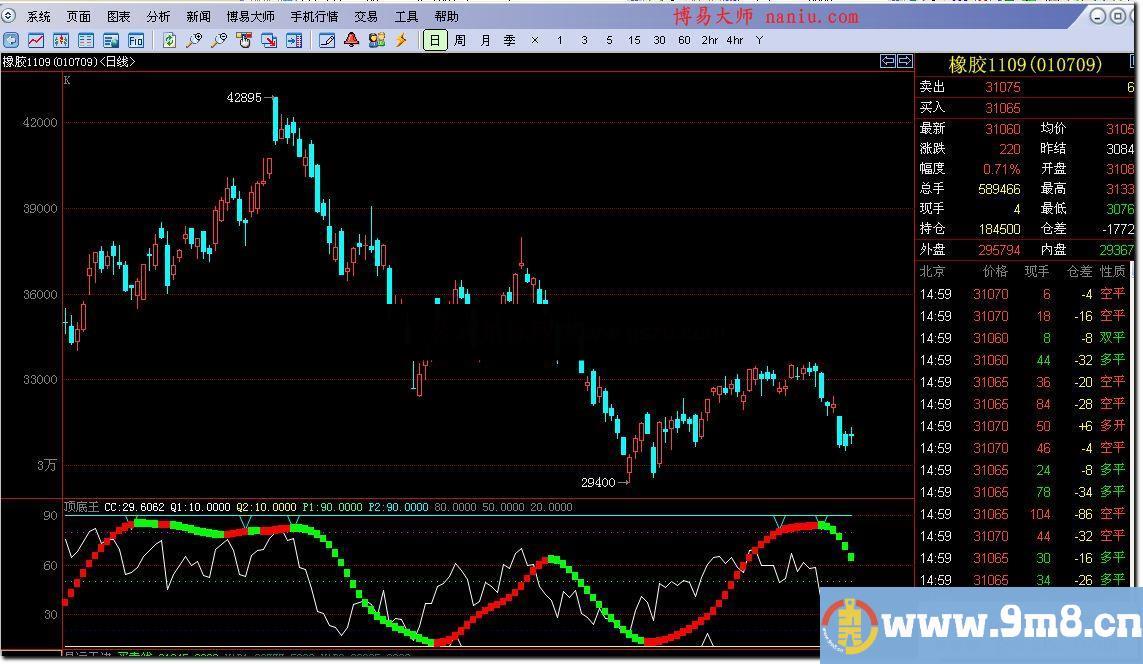The image size is (1143, 664).
Task: Open the 系统 menu
Action: (39, 16)
